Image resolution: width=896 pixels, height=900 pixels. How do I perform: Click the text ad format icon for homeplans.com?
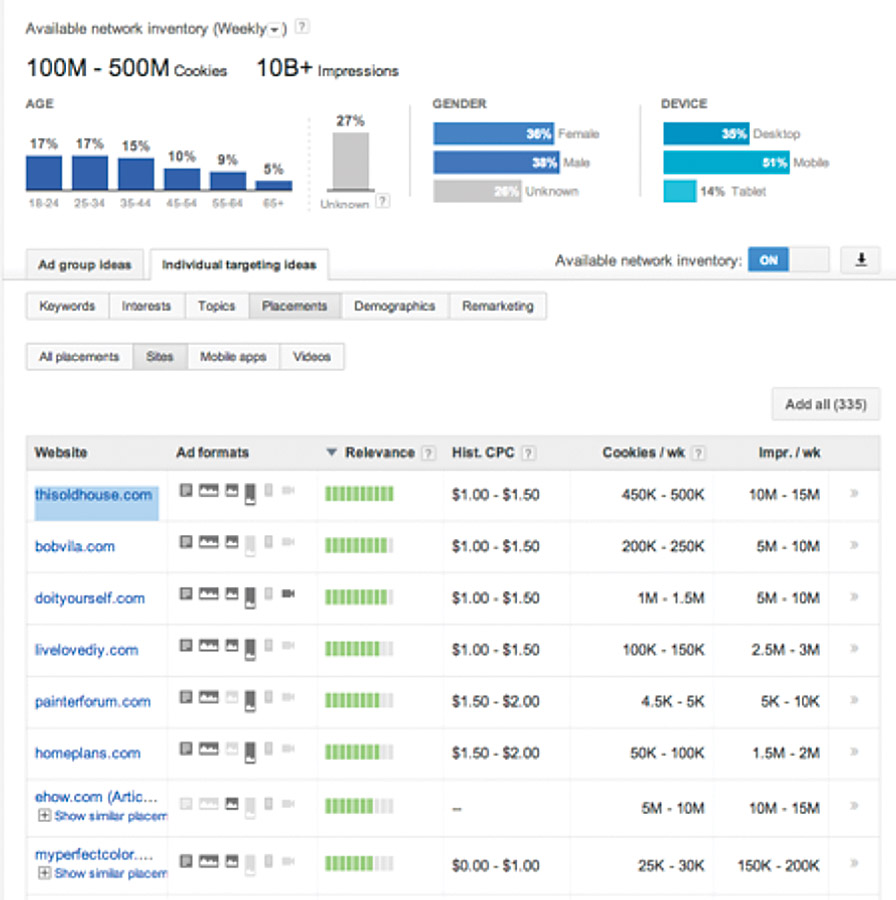click(185, 748)
